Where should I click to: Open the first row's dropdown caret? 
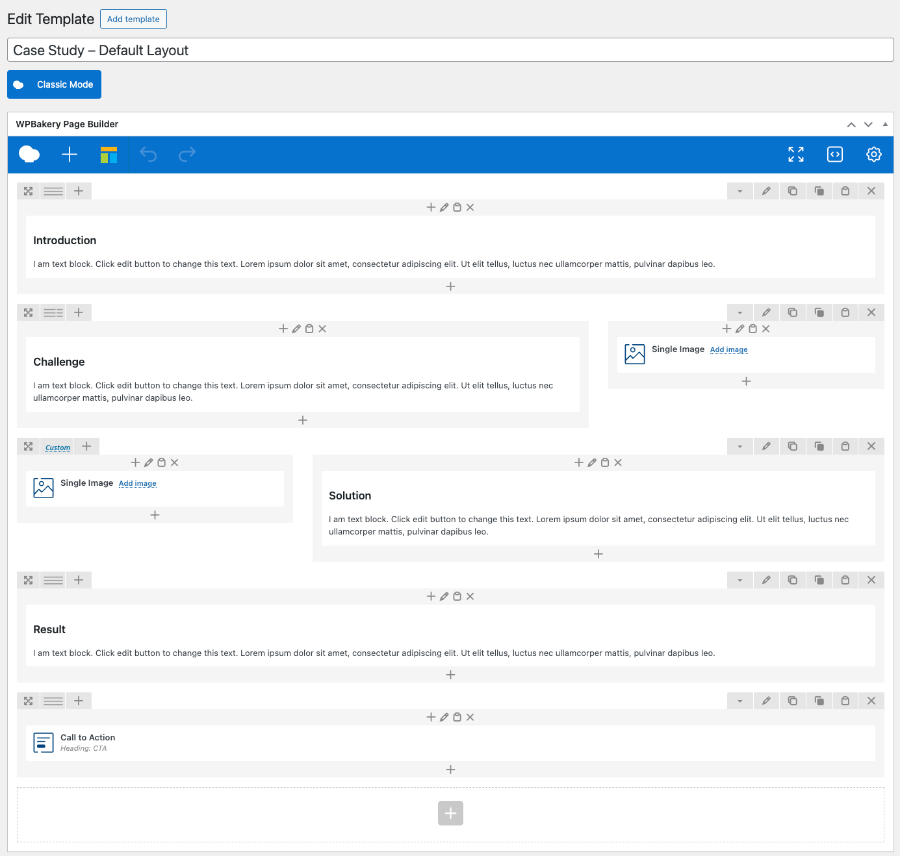coord(739,190)
